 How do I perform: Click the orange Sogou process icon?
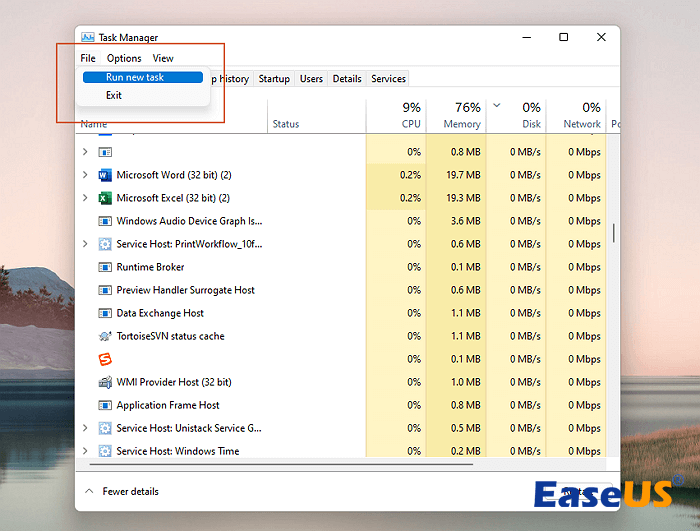[105, 359]
